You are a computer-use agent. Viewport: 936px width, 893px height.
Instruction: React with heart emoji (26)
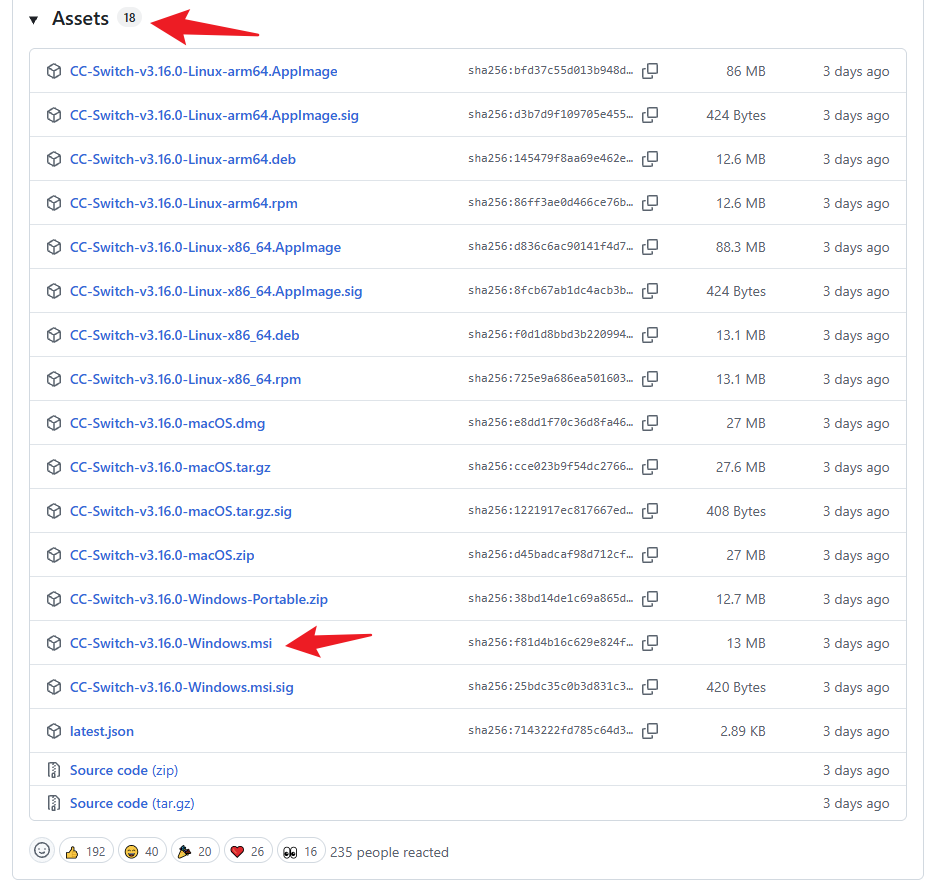coord(248,851)
